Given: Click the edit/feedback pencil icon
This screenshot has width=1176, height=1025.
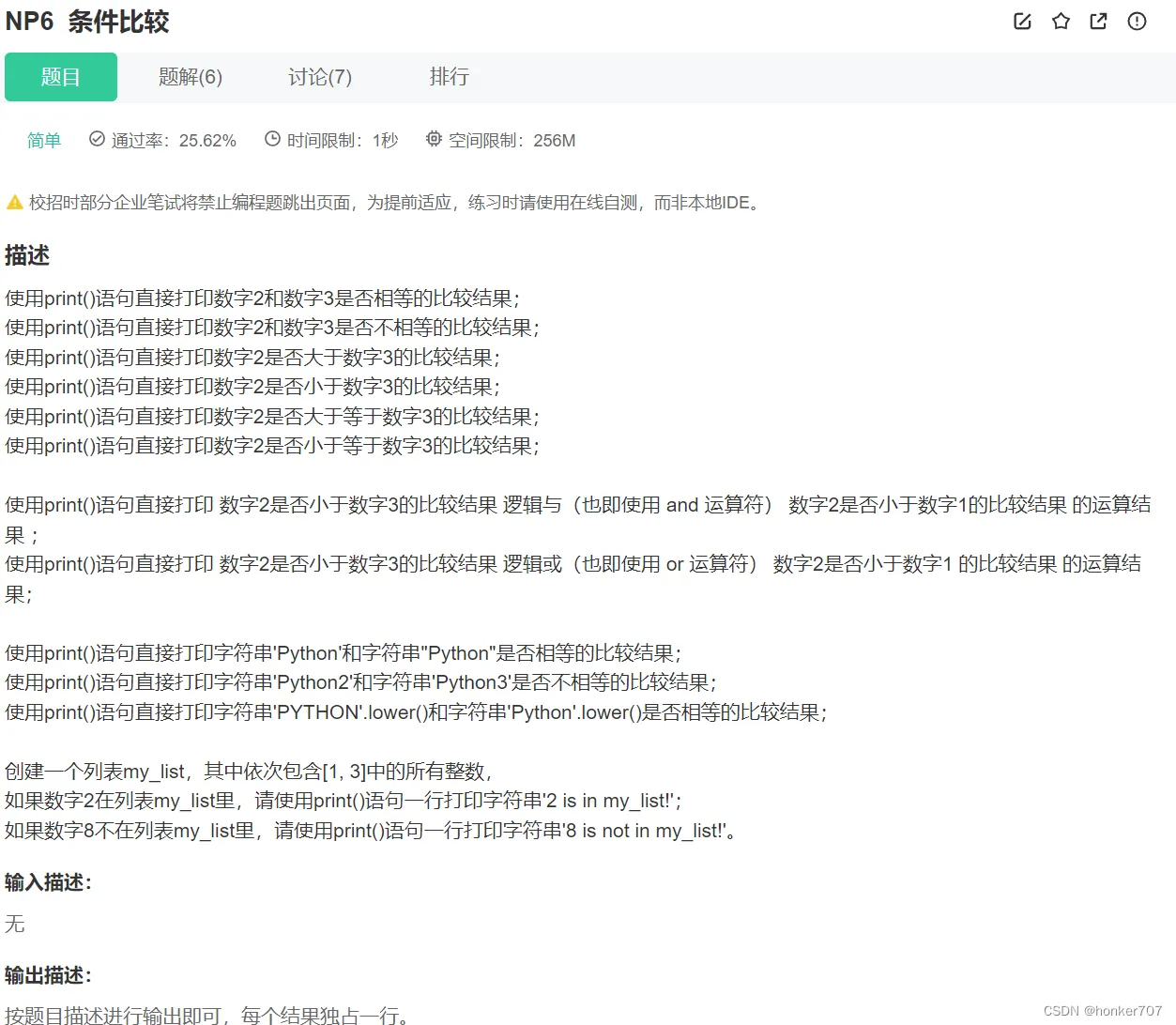Looking at the screenshot, I should click(1022, 21).
